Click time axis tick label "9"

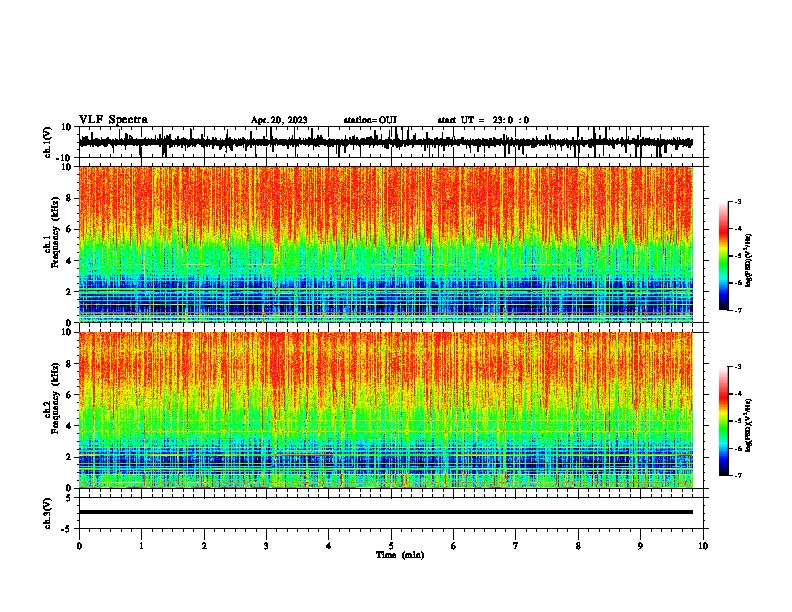click(x=640, y=546)
